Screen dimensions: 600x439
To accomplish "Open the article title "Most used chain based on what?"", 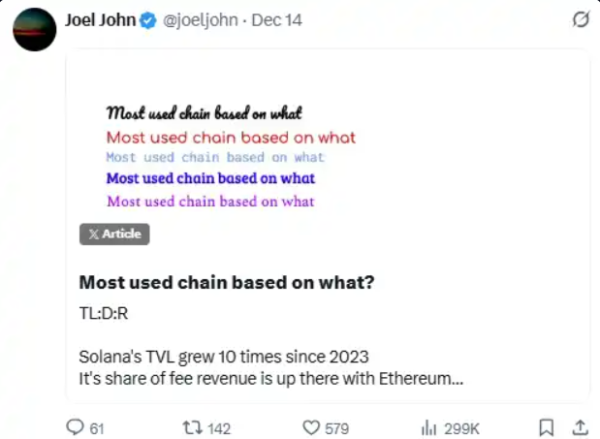I will click(226, 282).
